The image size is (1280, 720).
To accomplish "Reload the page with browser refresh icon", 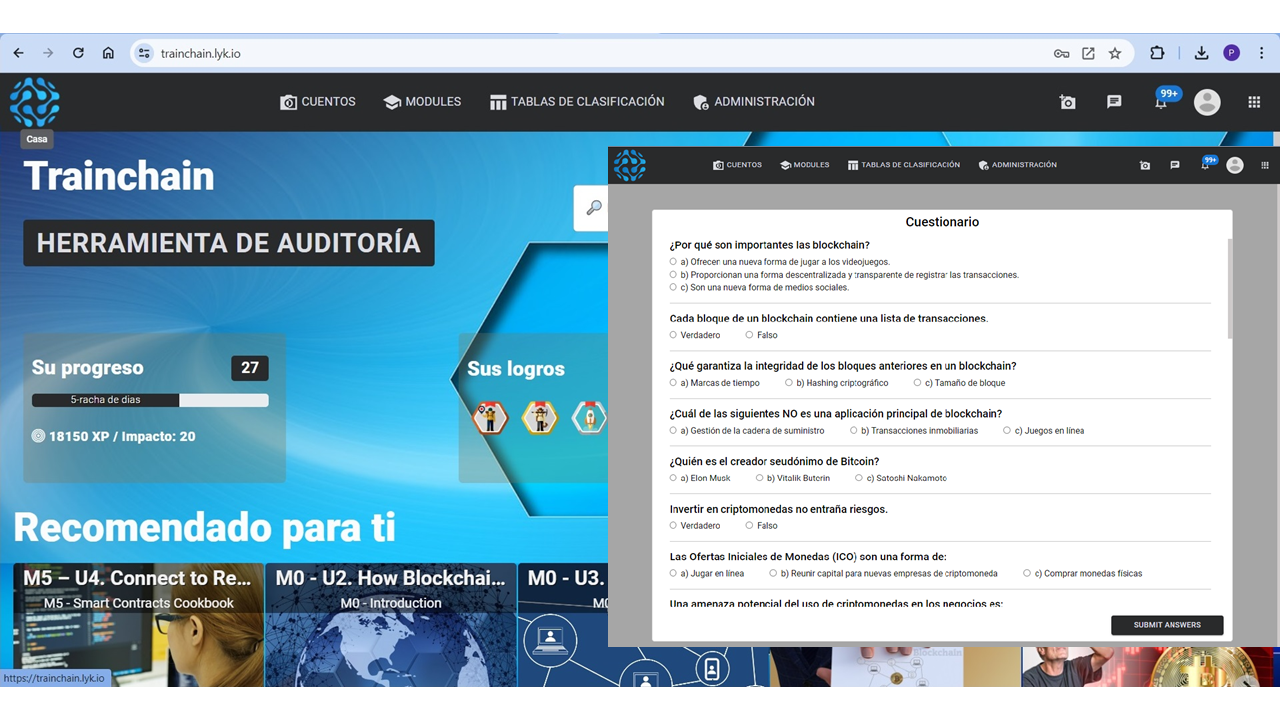I will click(x=78, y=53).
